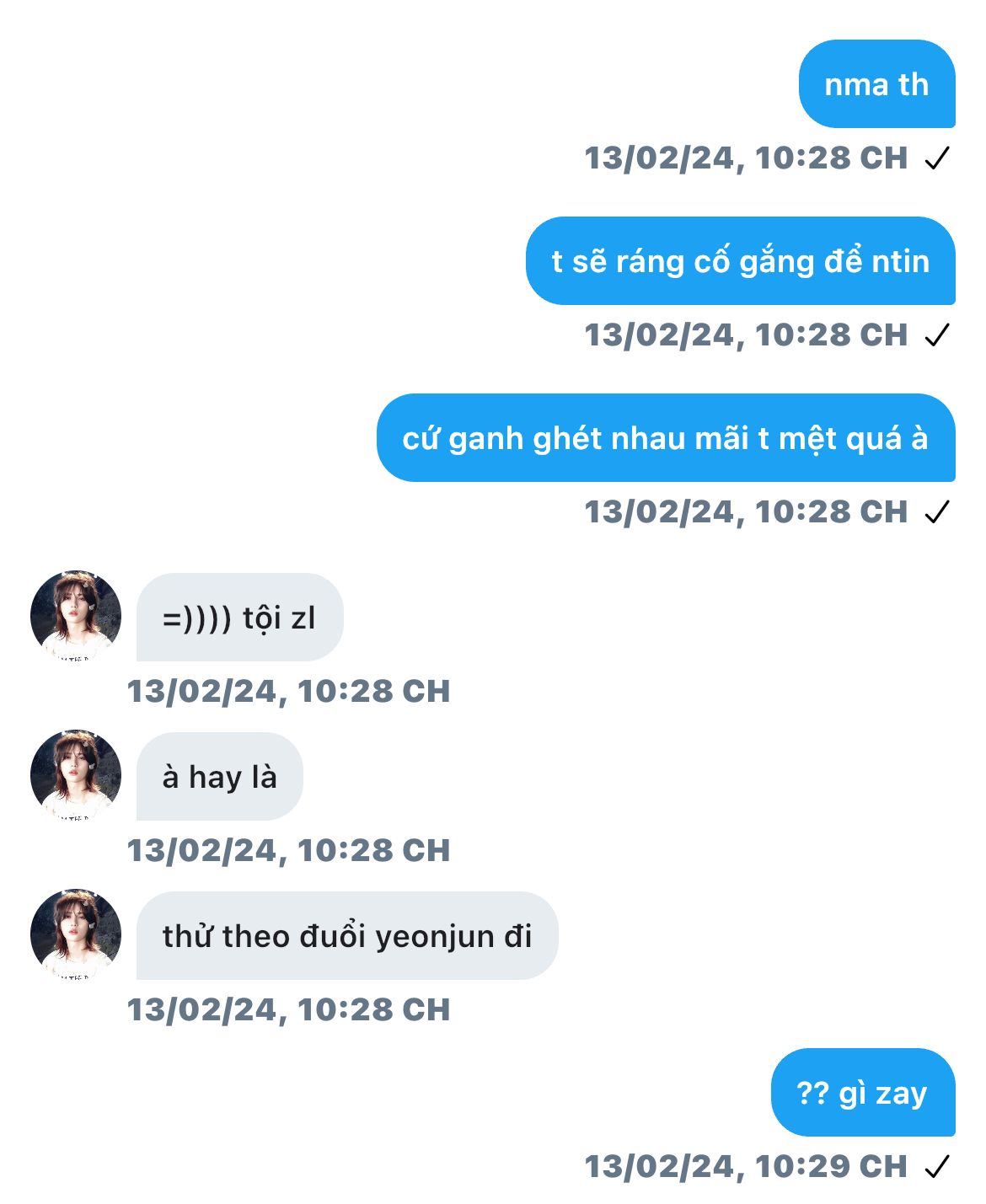Image resolution: width=986 pixels, height=1204 pixels.
Task: Click timestamp under "cứ ganh ghét nhau" message
Action: coord(746,511)
